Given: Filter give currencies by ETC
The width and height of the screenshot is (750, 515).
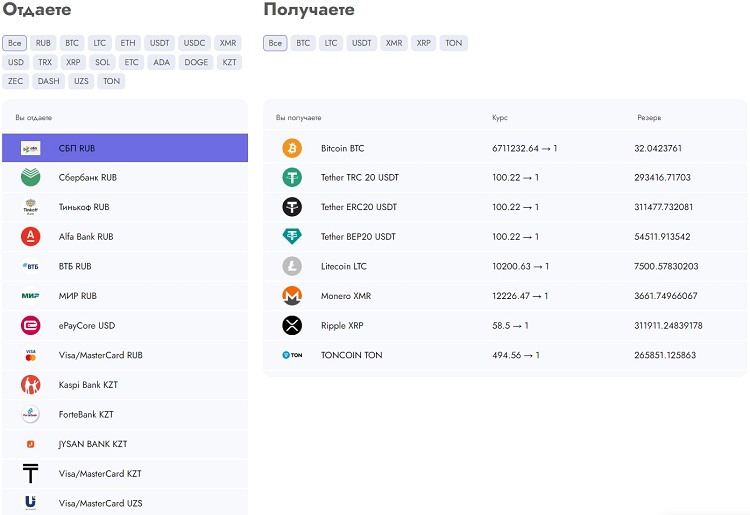Looking at the screenshot, I should (x=132, y=62).
